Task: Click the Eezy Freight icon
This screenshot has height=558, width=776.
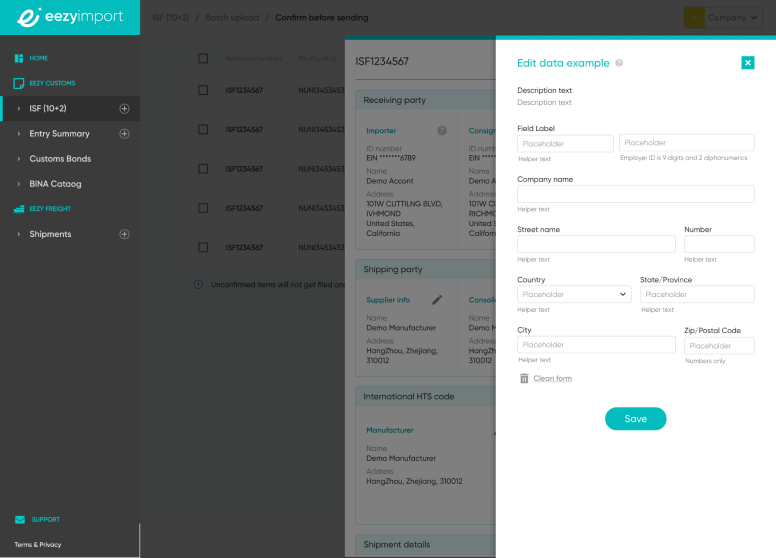Action: (x=19, y=209)
